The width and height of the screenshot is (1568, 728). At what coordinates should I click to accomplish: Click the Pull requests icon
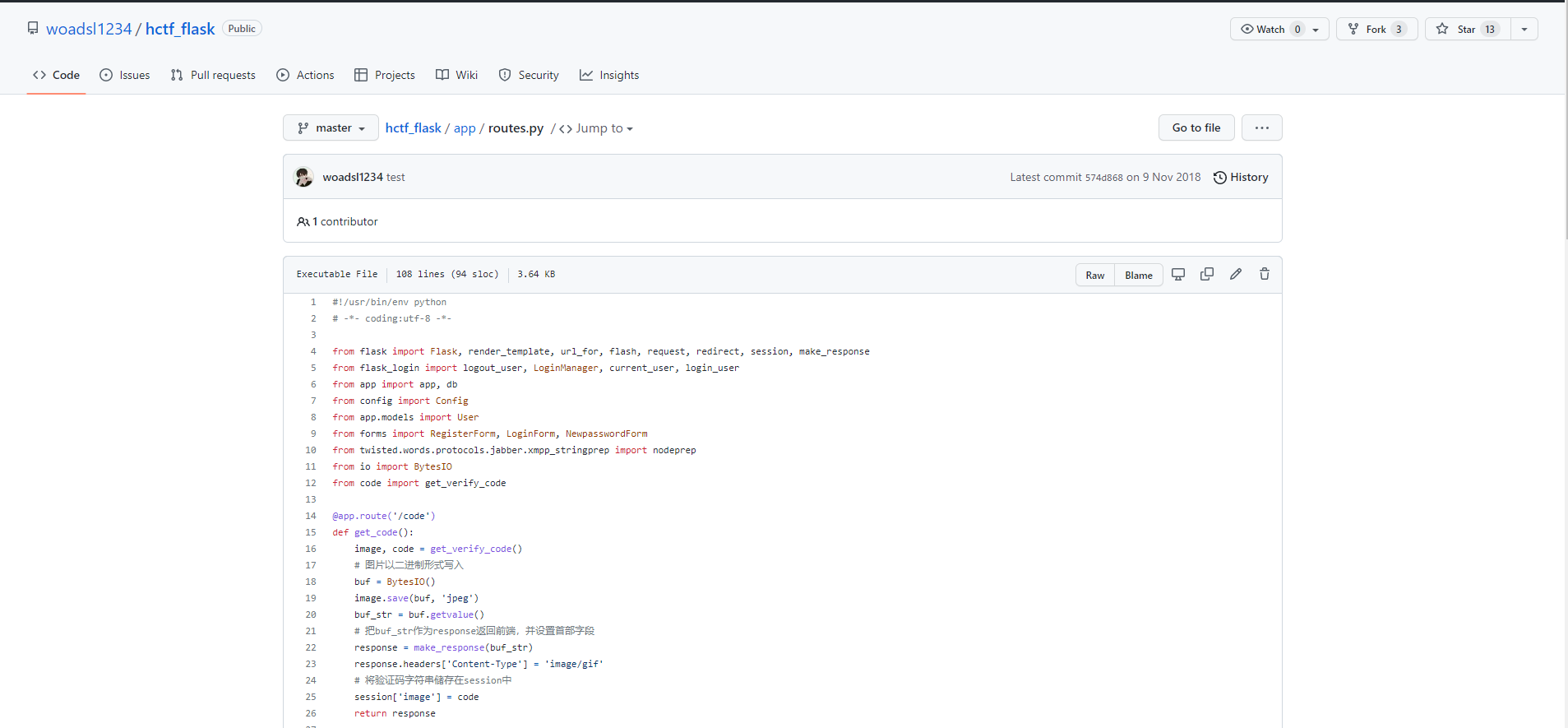pyautogui.click(x=177, y=75)
